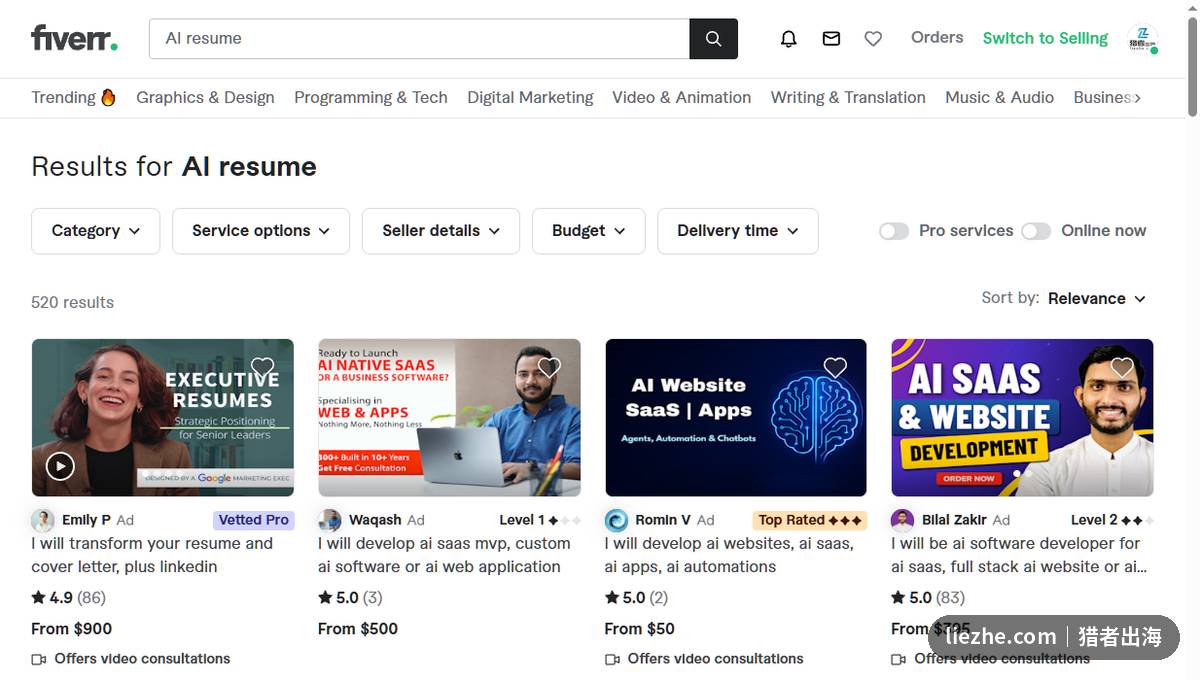
Task: Click the Vetted Pro badge
Action: (x=254, y=520)
